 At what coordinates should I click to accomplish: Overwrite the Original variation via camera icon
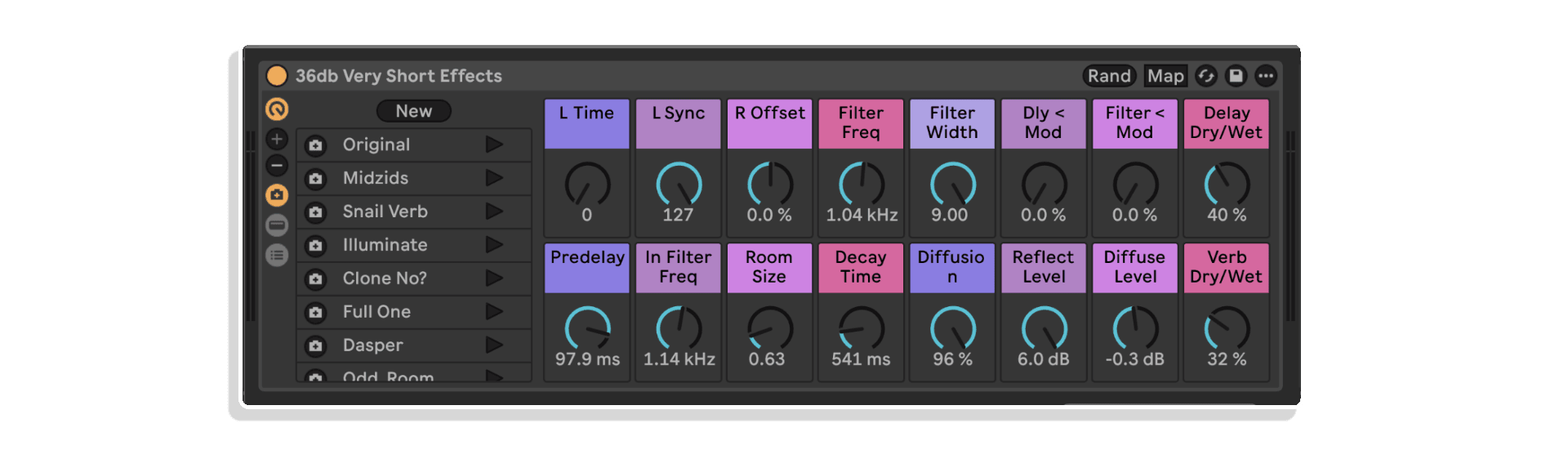pyautogui.click(x=315, y=145)
